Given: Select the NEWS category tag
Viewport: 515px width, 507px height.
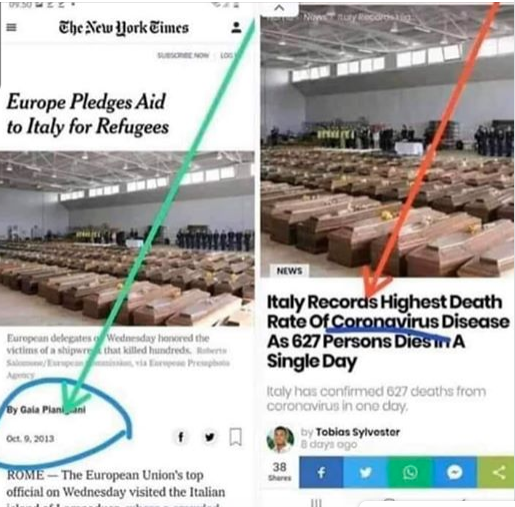Looking at the screenshot, I should pyautogui.click(x=289, y=271).
